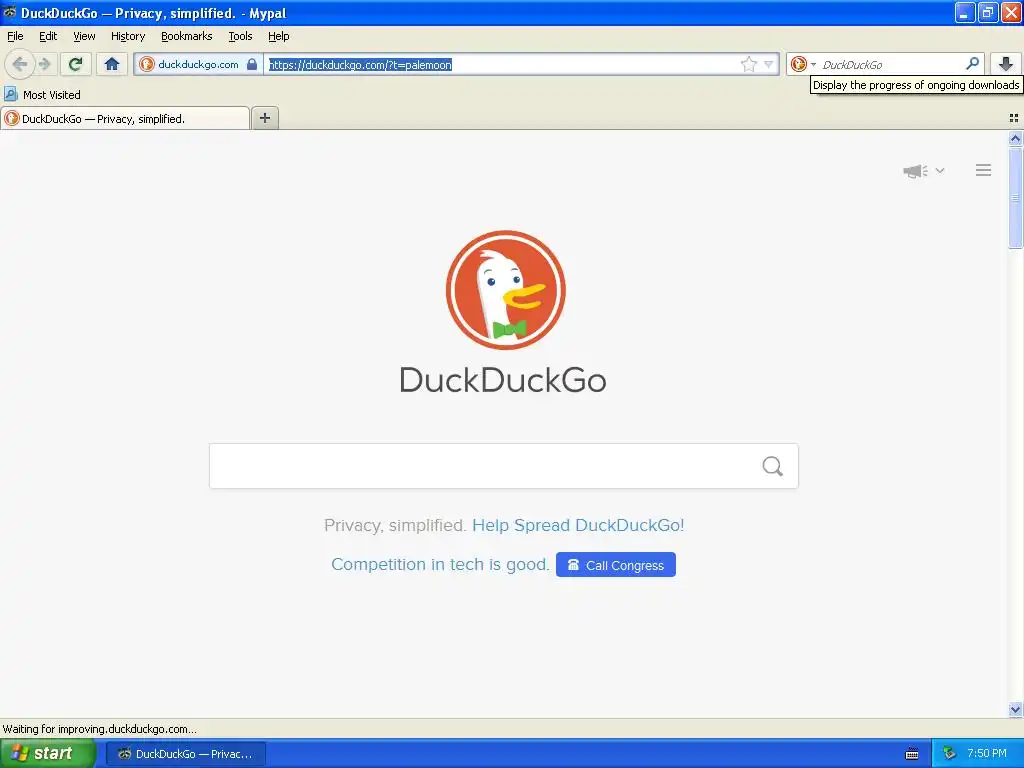1024x768 pixels.
Task: Open the downloads progress button
Action: (1006, 64)
